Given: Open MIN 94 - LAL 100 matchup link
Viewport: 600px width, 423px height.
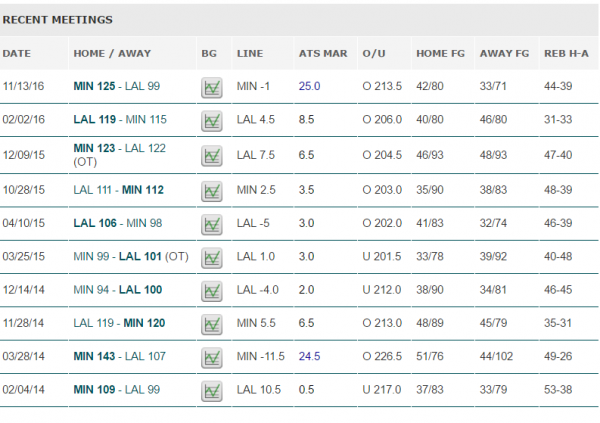Looking at the screenshot, I should point(117,290).
